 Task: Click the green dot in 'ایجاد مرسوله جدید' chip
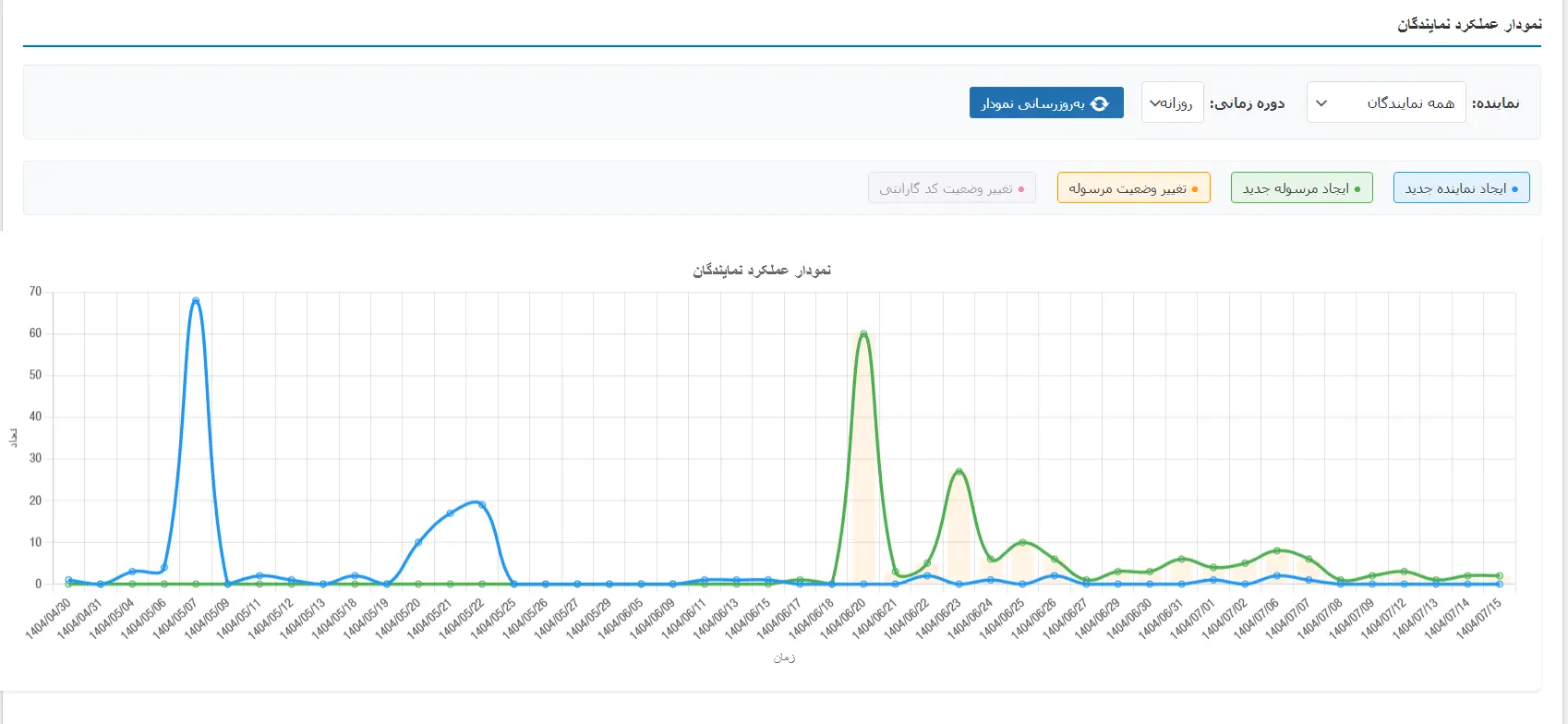click(1357, 189)
